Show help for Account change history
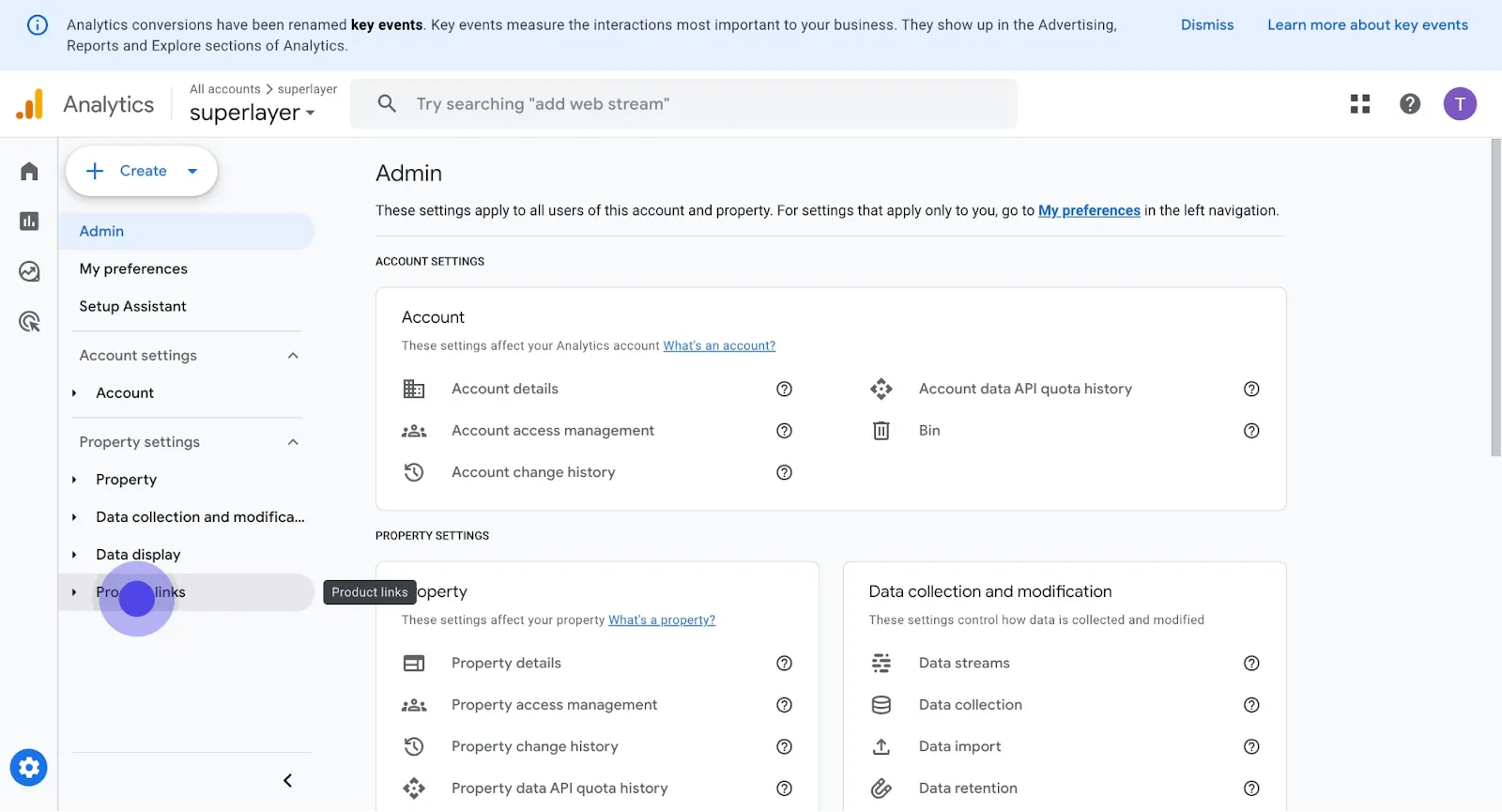1502x812 pixels. pyautogui.click(x=785, y=472)
